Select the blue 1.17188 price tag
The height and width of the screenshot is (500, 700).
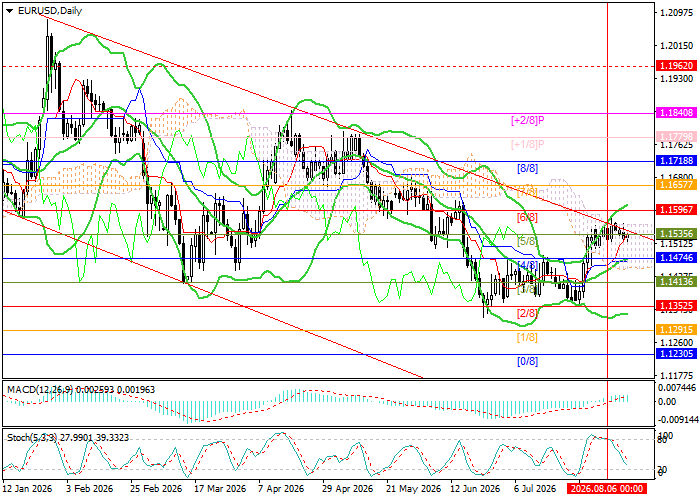(676, 161)
